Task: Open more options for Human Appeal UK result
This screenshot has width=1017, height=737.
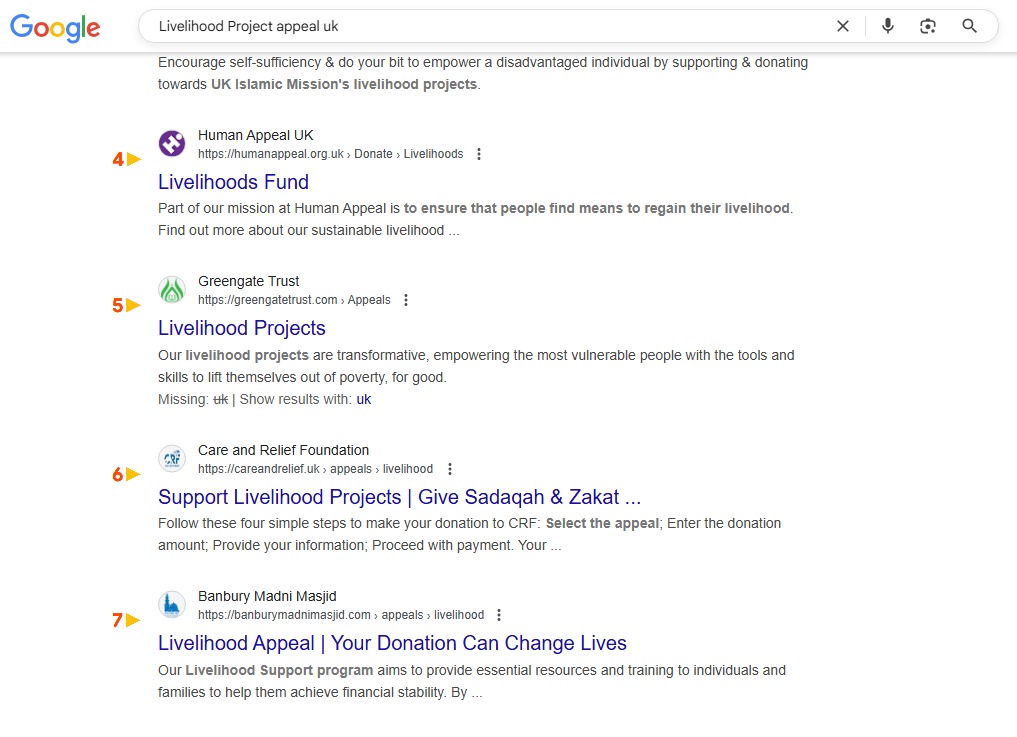Action: (x=479, y=154)
